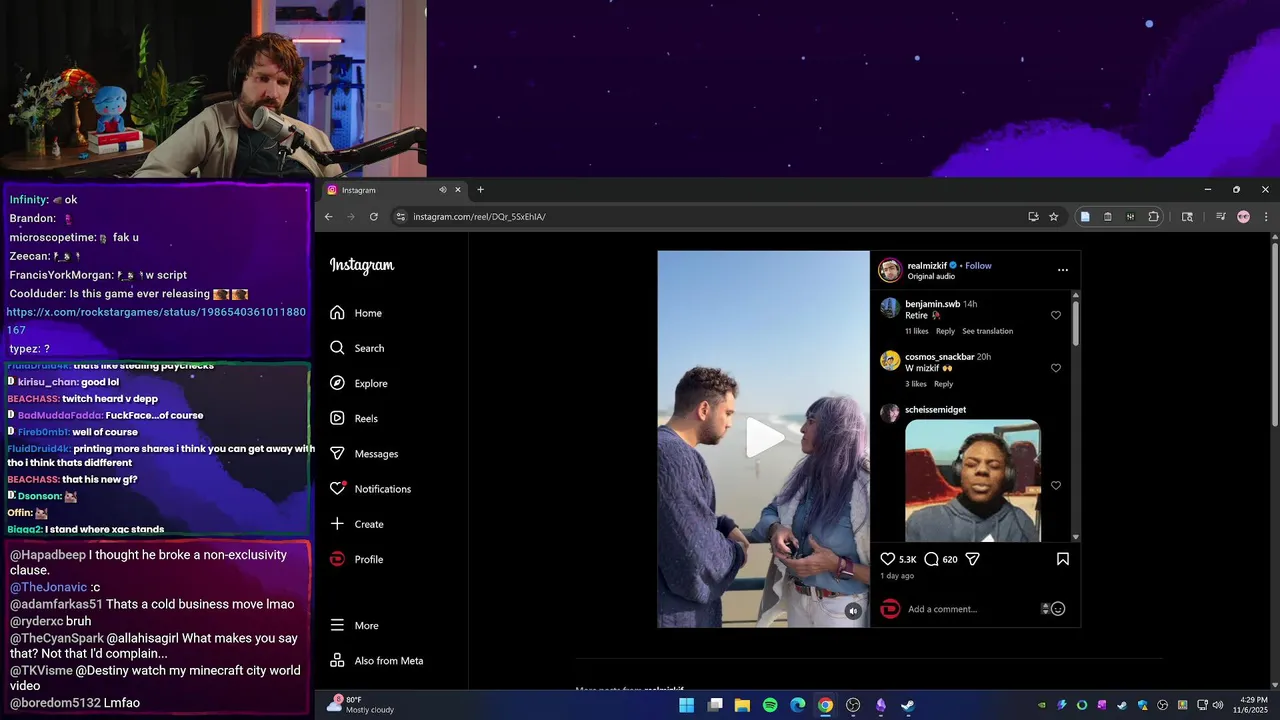
Task: Open the Explore compass icon
Action: 337,383
